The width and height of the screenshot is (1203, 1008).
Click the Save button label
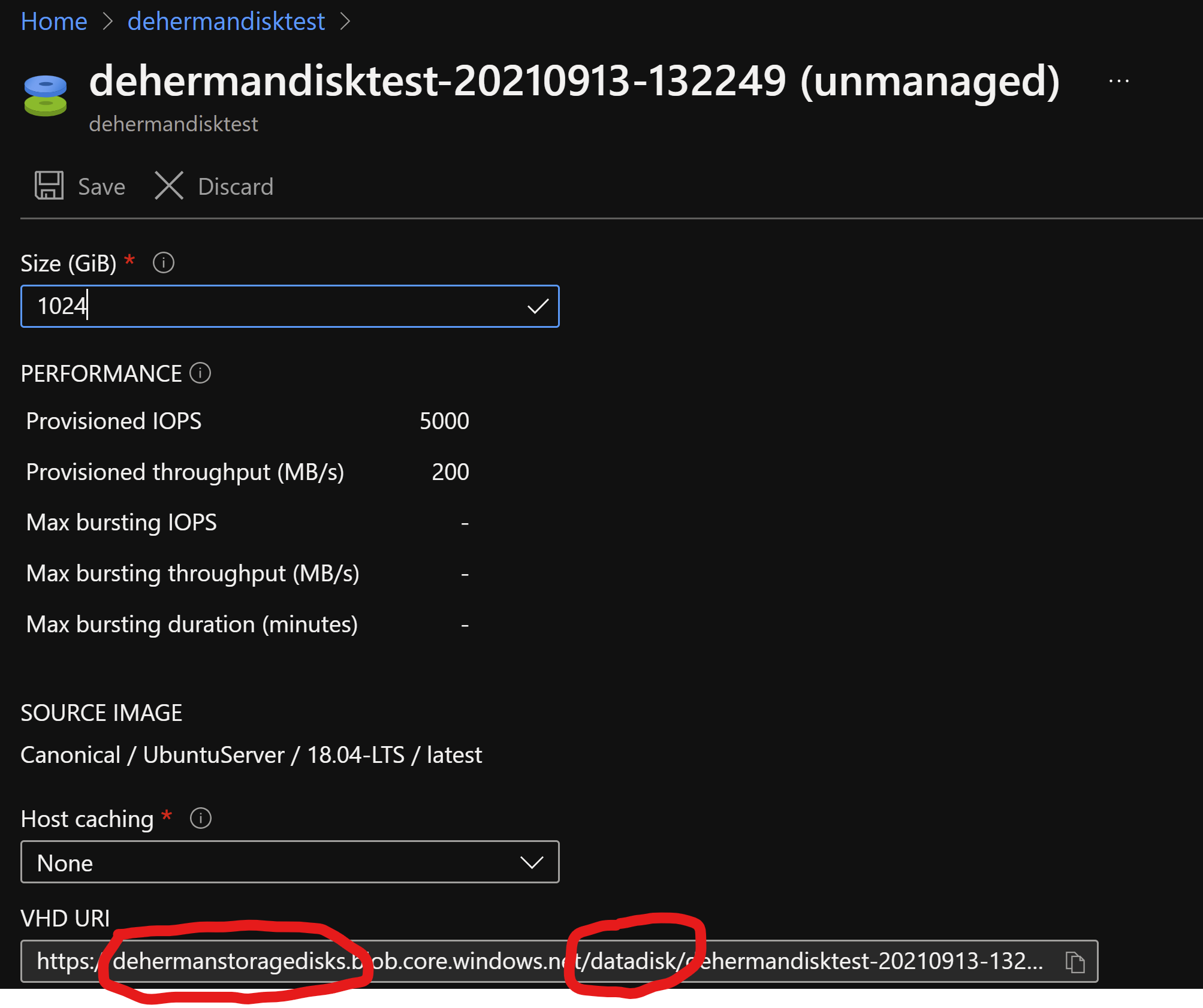(101, 187)
